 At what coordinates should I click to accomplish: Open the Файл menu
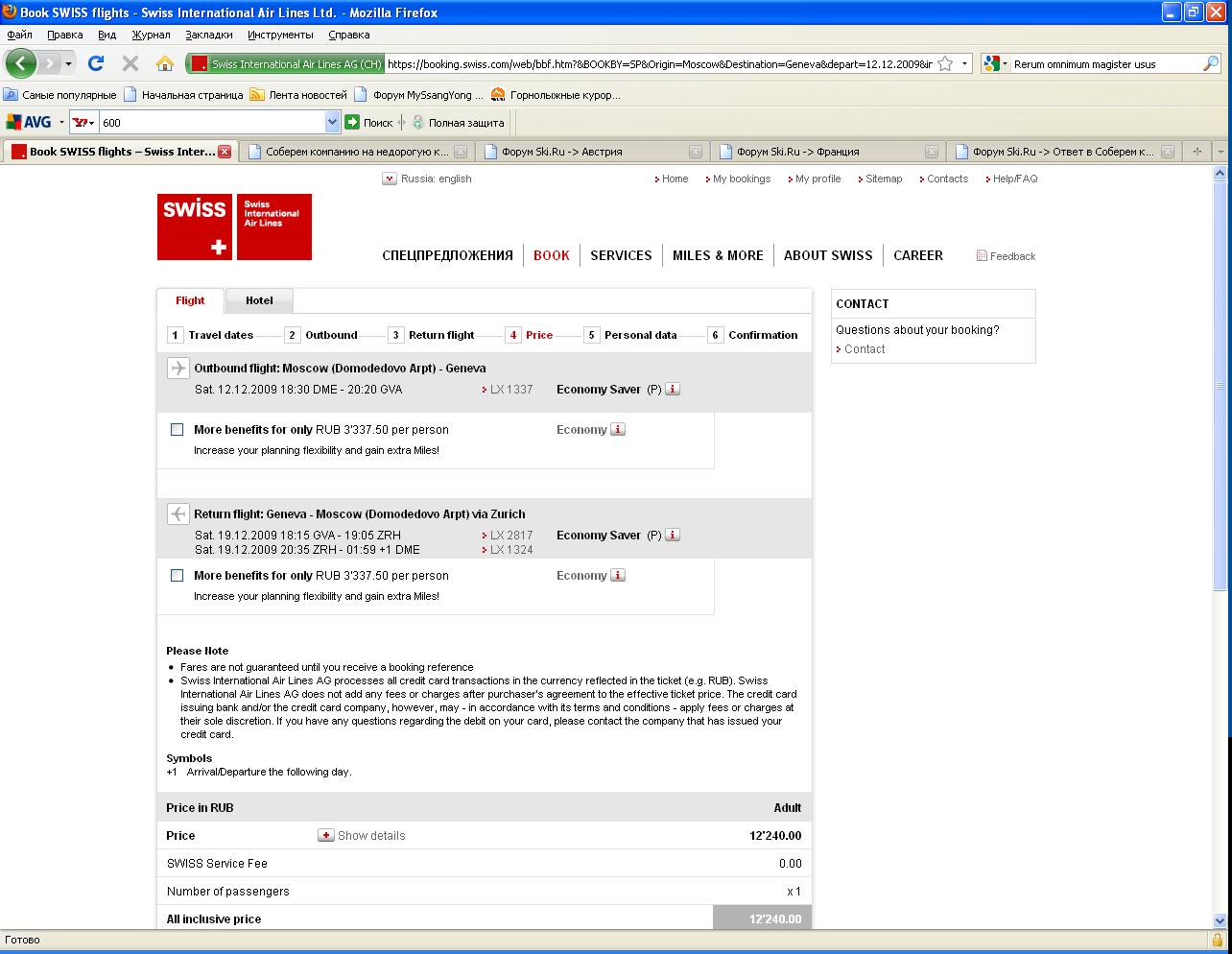click(19, 35)
